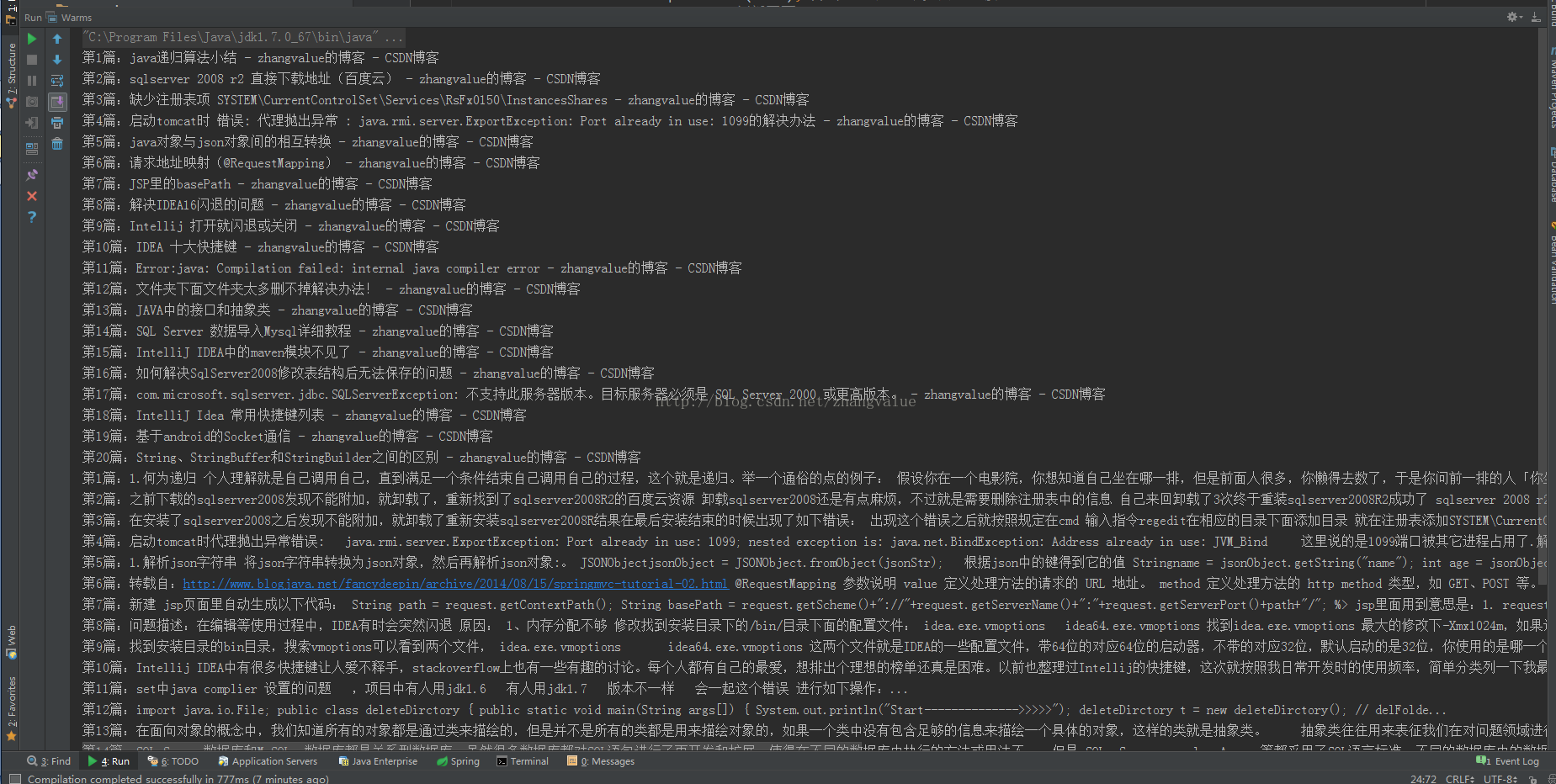Switch to the 4: Run tool window
Screen dimensions: 1556x784
coord(109,761)
